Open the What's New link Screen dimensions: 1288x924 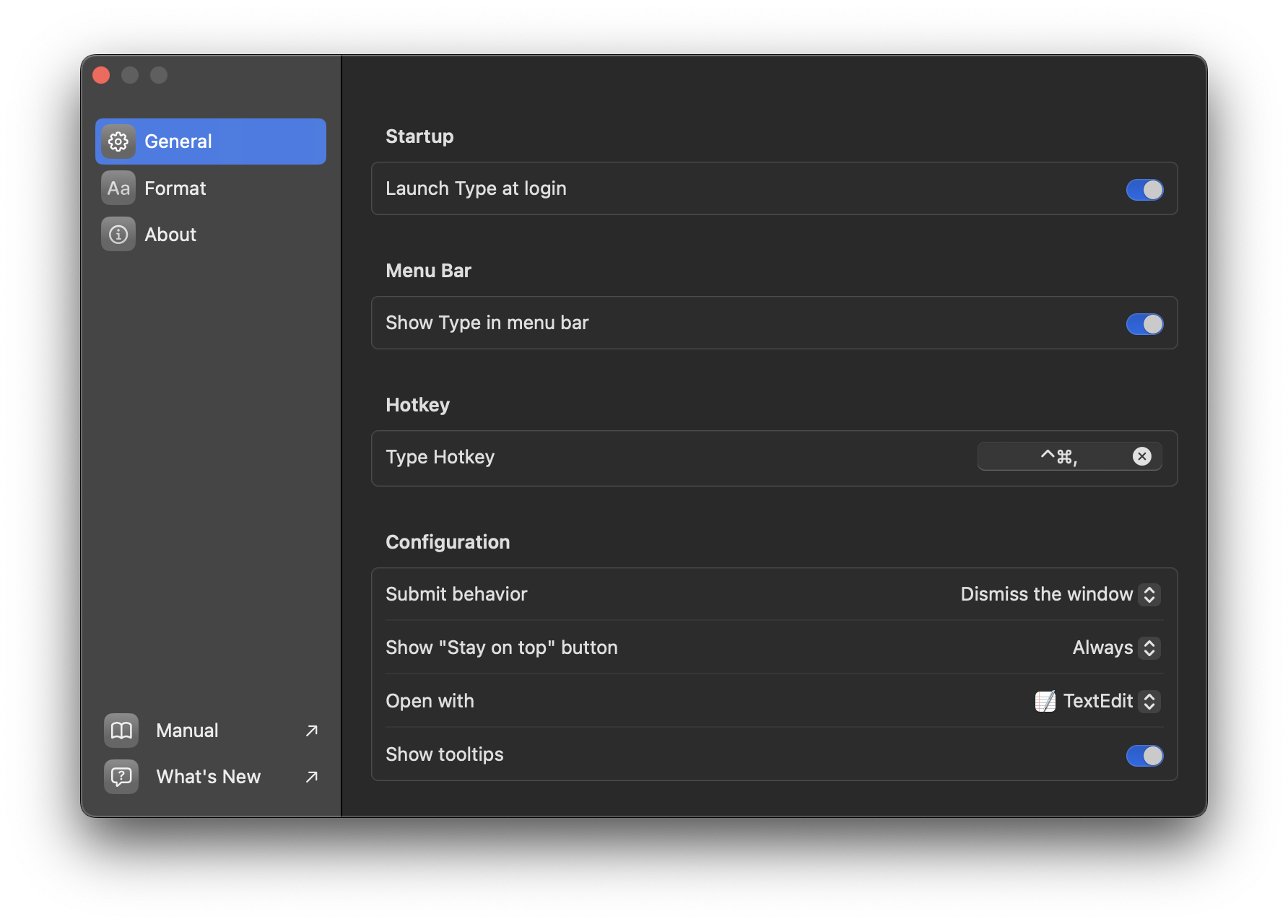(211, 777)
